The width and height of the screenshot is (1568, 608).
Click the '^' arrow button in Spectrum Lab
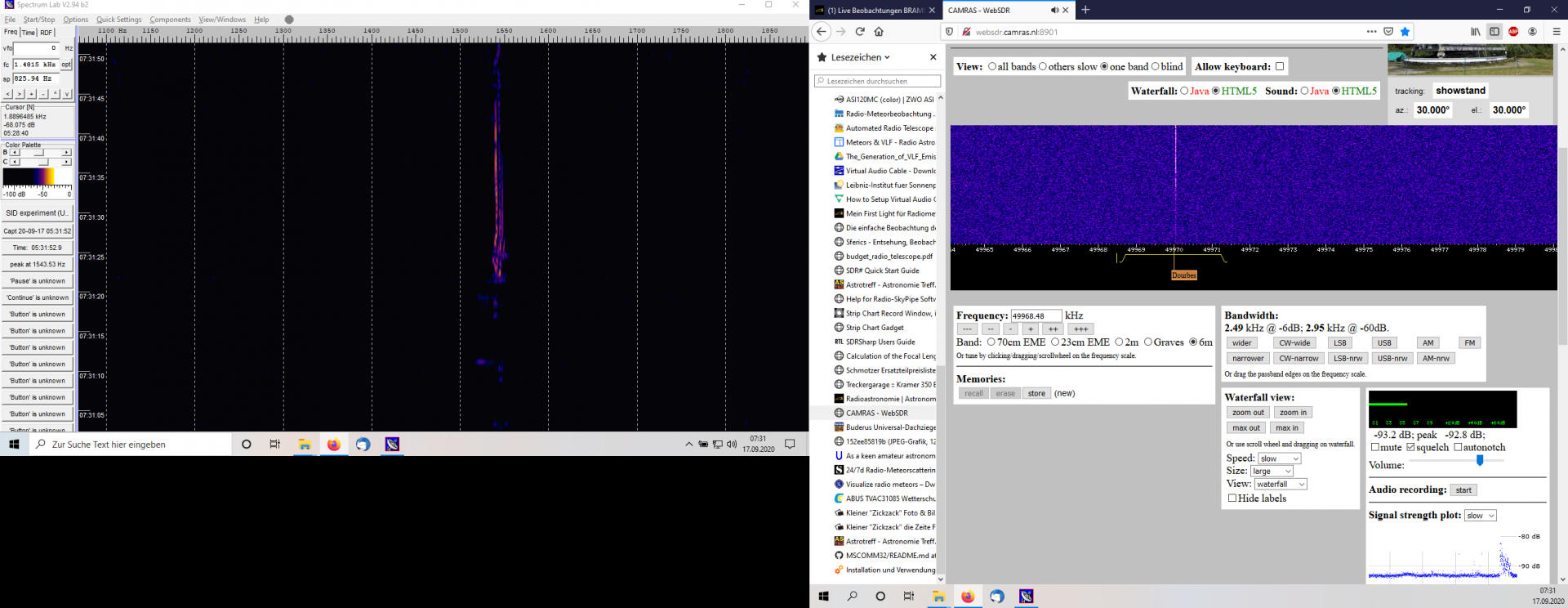(x=56, y=94)
